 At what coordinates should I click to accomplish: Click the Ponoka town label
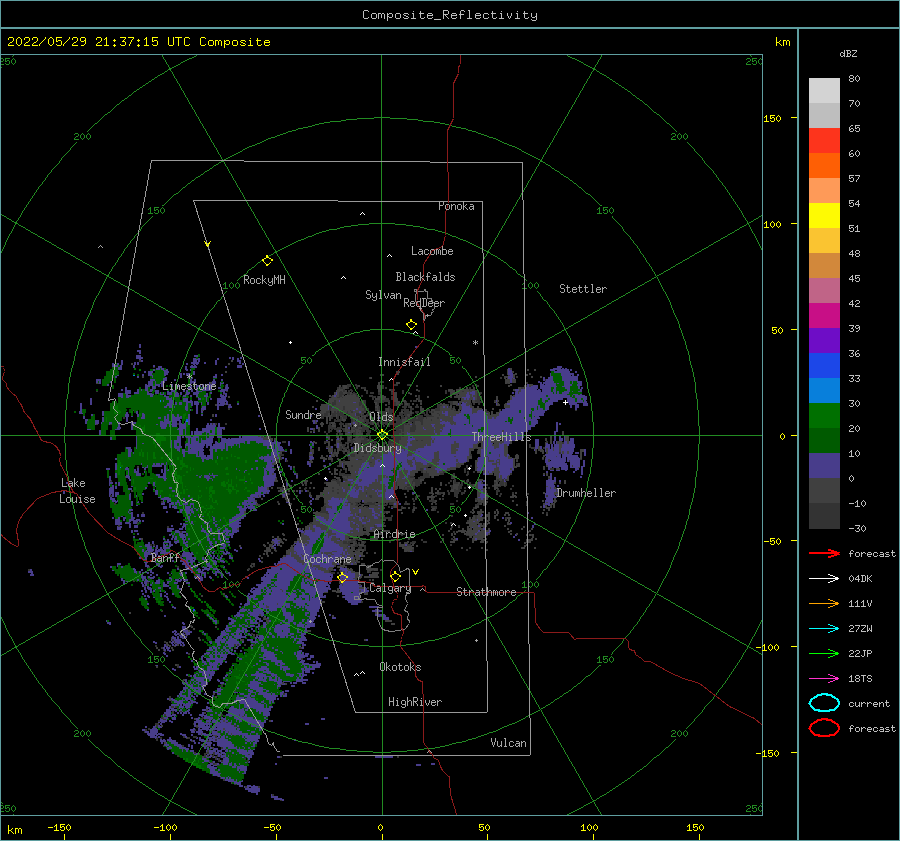click(x=456, y=206)
